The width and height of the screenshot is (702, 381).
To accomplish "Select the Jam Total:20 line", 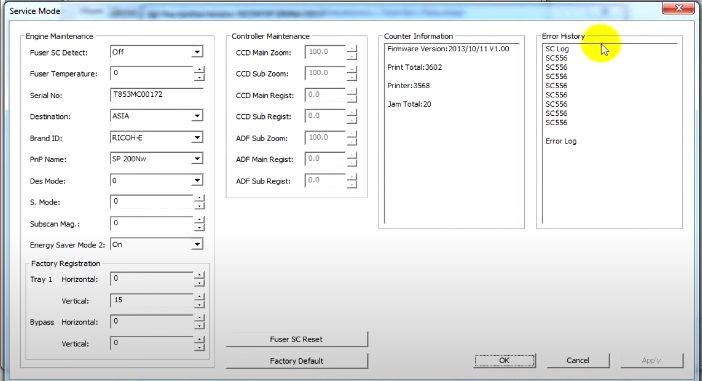I will click(x=409, y=104).
